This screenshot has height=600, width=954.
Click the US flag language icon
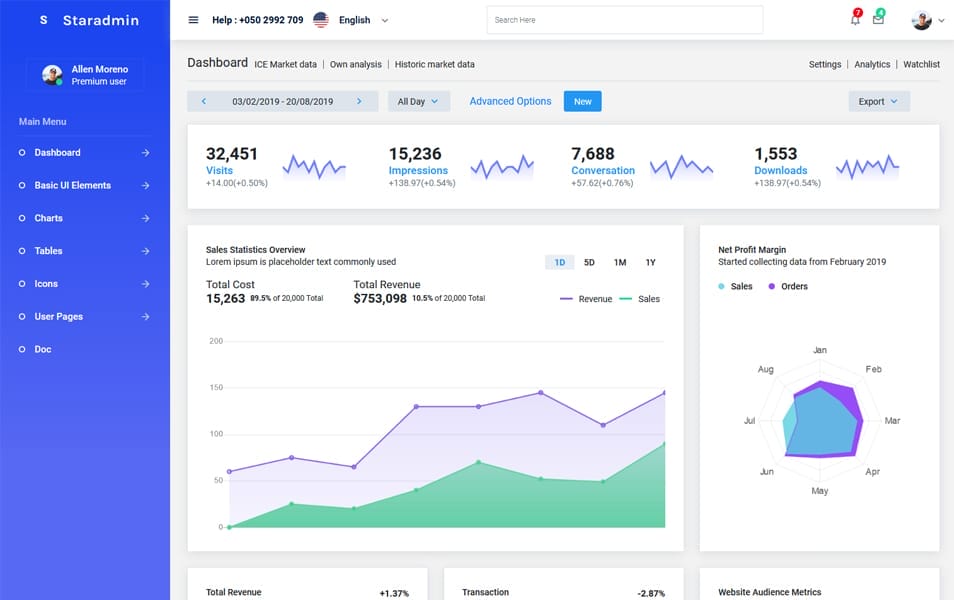pyautogui.click(x=319, y=19)
